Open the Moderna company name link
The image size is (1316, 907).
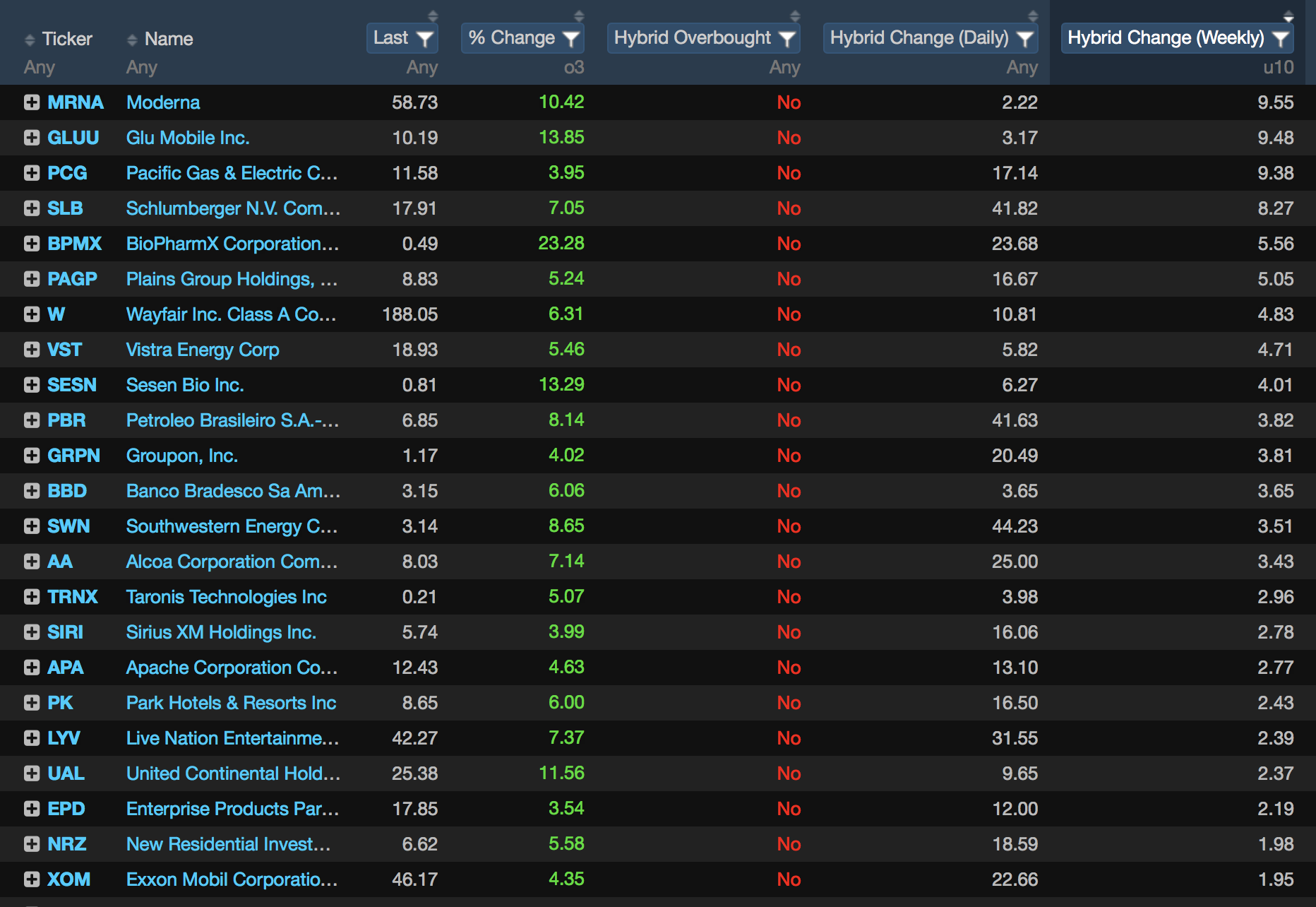tap(163, 102)
